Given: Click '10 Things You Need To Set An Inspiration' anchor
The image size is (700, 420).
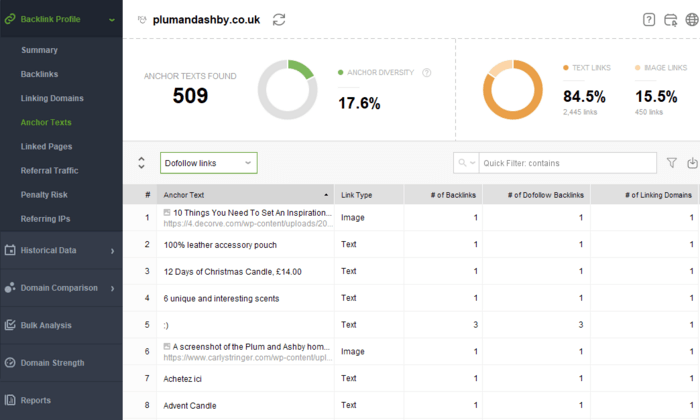Looking at the screenshot, I should (x=252, y=213).
